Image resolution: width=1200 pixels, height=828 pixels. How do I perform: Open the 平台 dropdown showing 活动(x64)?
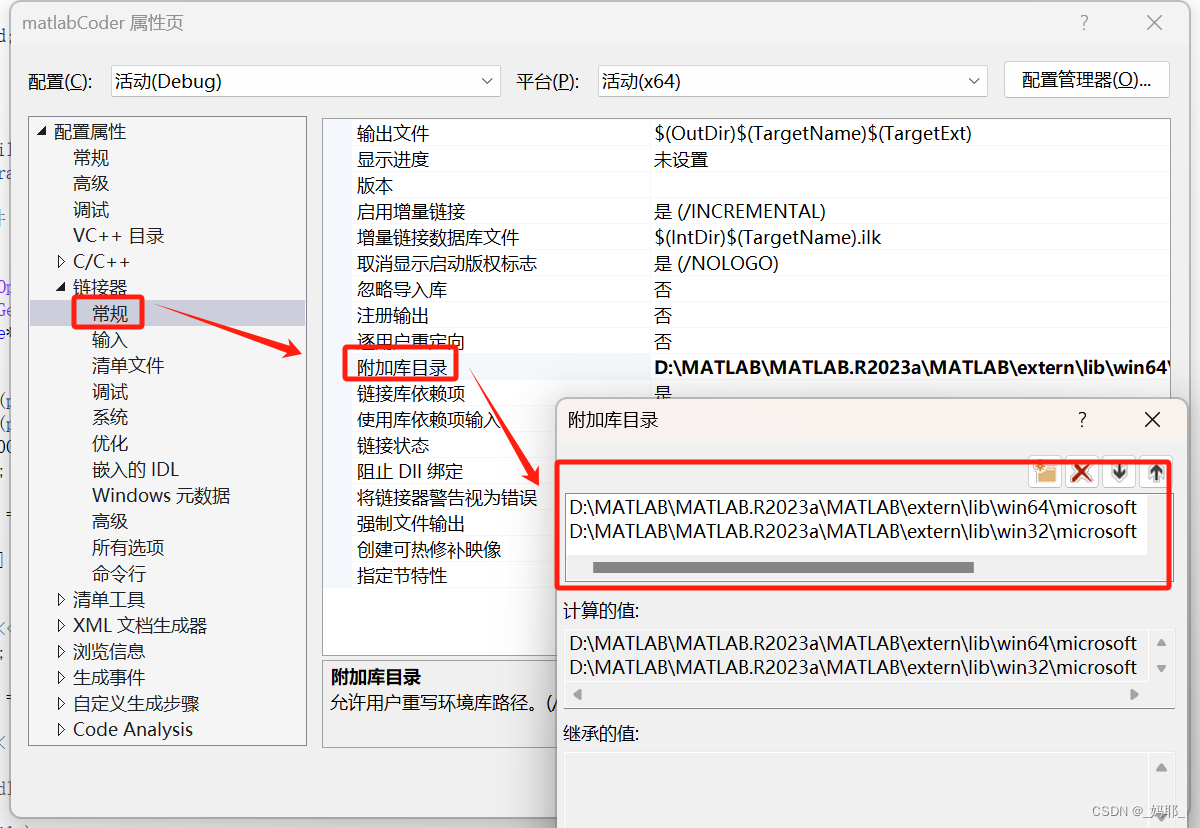coord(790,81)
